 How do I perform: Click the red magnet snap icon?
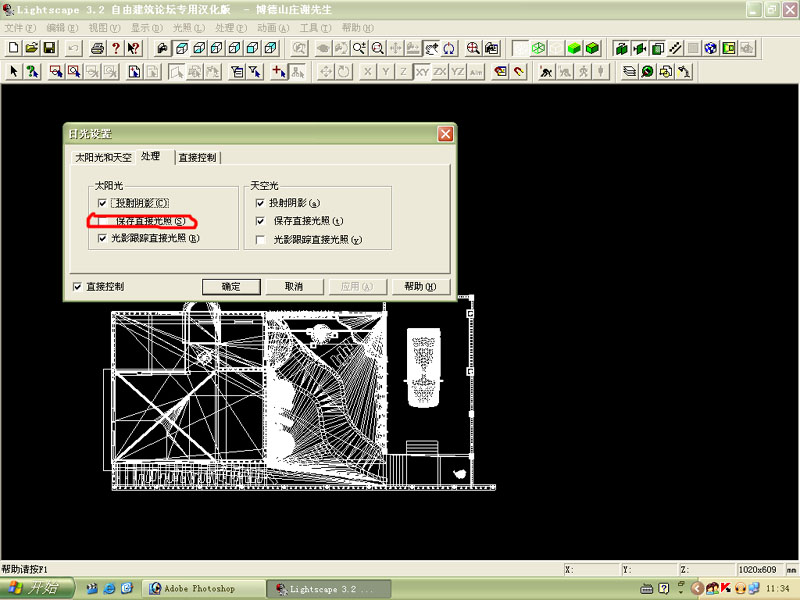[519, 71]
